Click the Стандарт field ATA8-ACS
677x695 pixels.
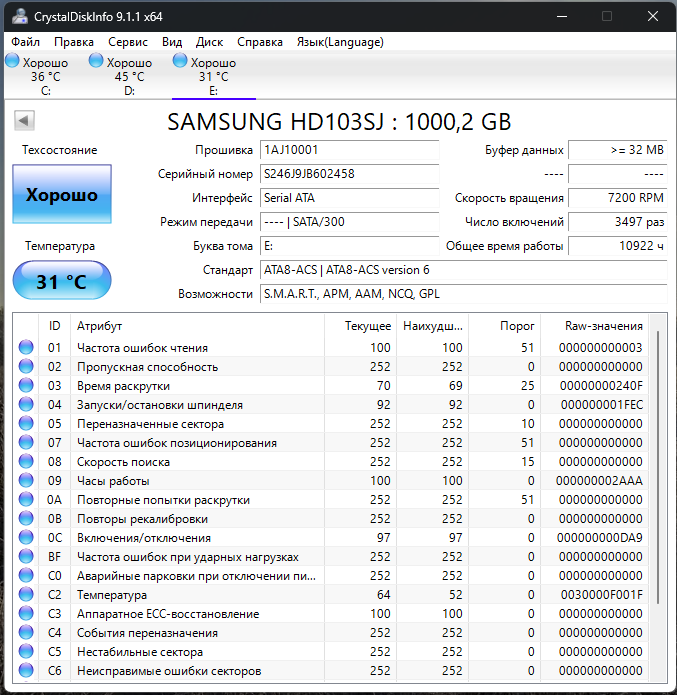pos(463,269)
